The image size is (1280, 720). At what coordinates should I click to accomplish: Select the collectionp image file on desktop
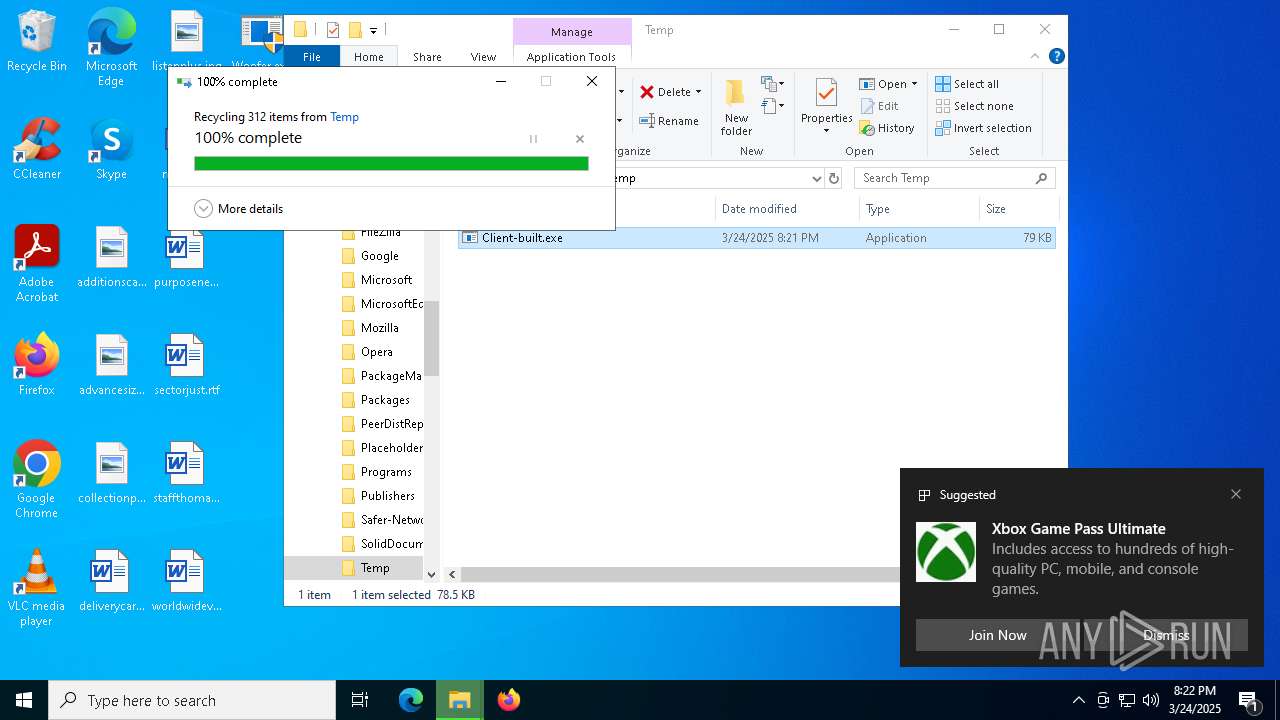[112, 473]
